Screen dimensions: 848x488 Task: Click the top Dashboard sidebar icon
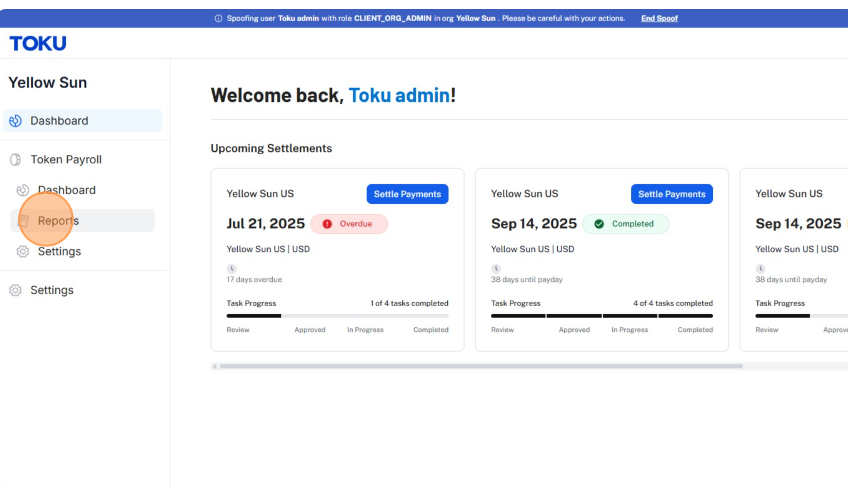(16, 121)
